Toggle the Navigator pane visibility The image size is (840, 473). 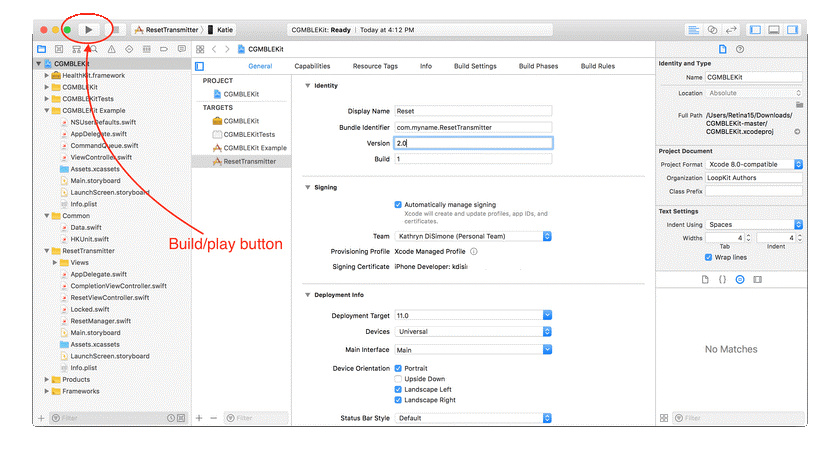coord(755,30)
